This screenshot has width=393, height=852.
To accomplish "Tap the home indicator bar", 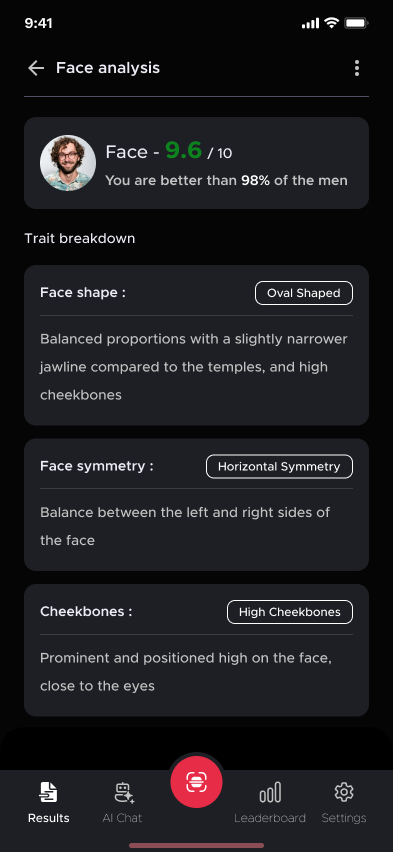I will pos(196,845).
